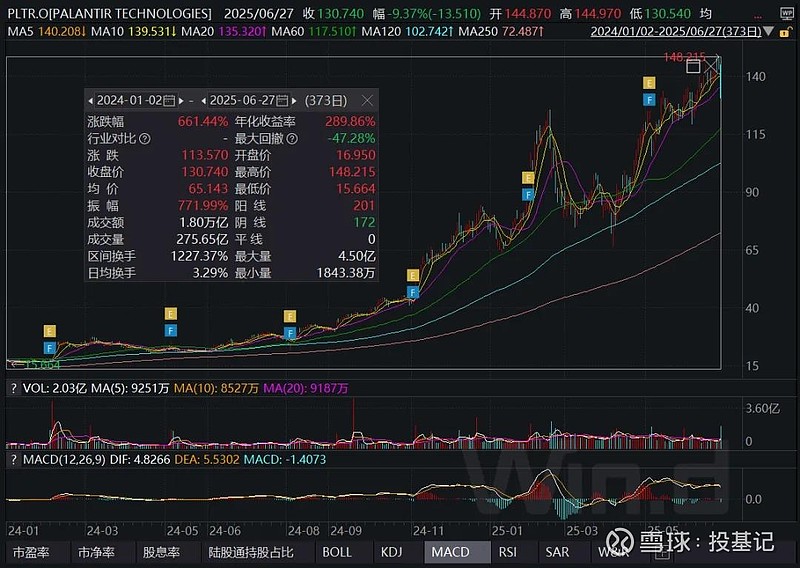
Task: Click the 2025-06-27 end date field
Action: (x=242, y=101)
